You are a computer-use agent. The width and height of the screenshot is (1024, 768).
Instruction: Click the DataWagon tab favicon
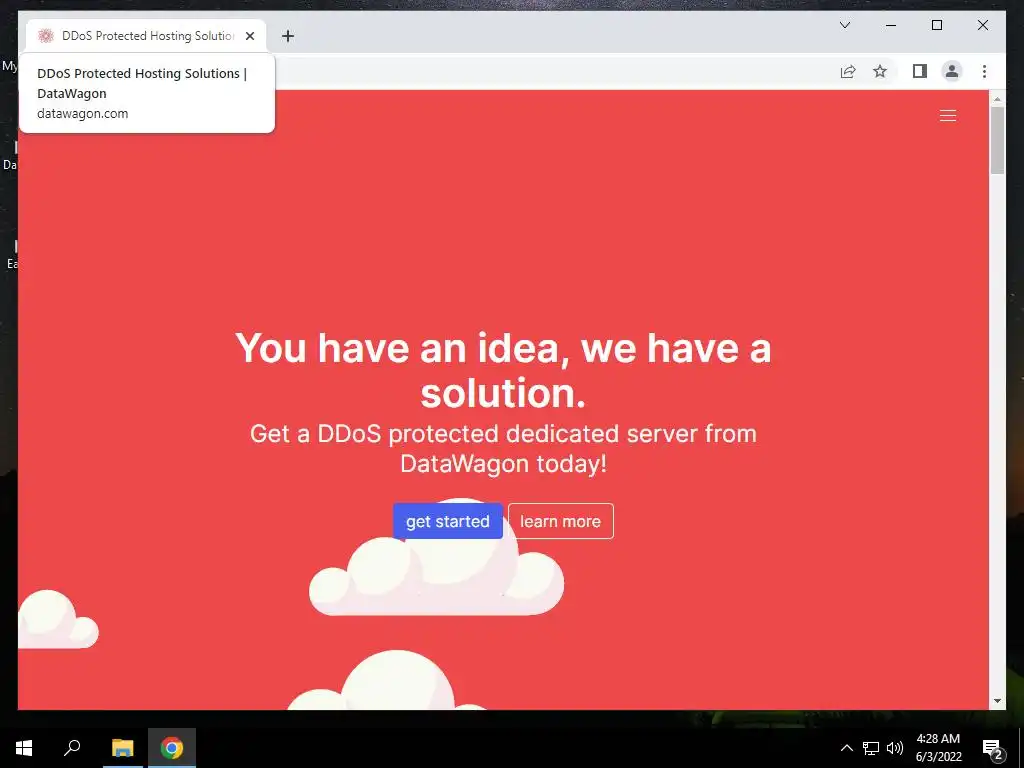coord(45,36)
